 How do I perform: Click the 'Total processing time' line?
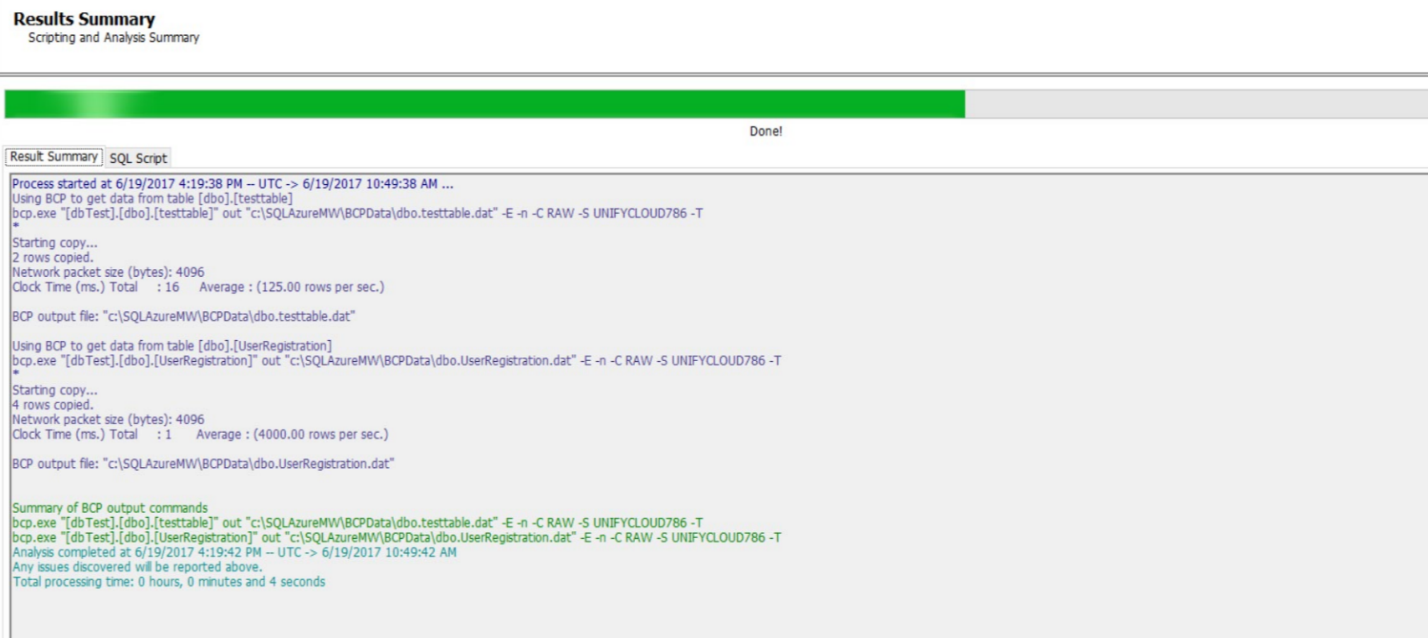coord(169,581)
